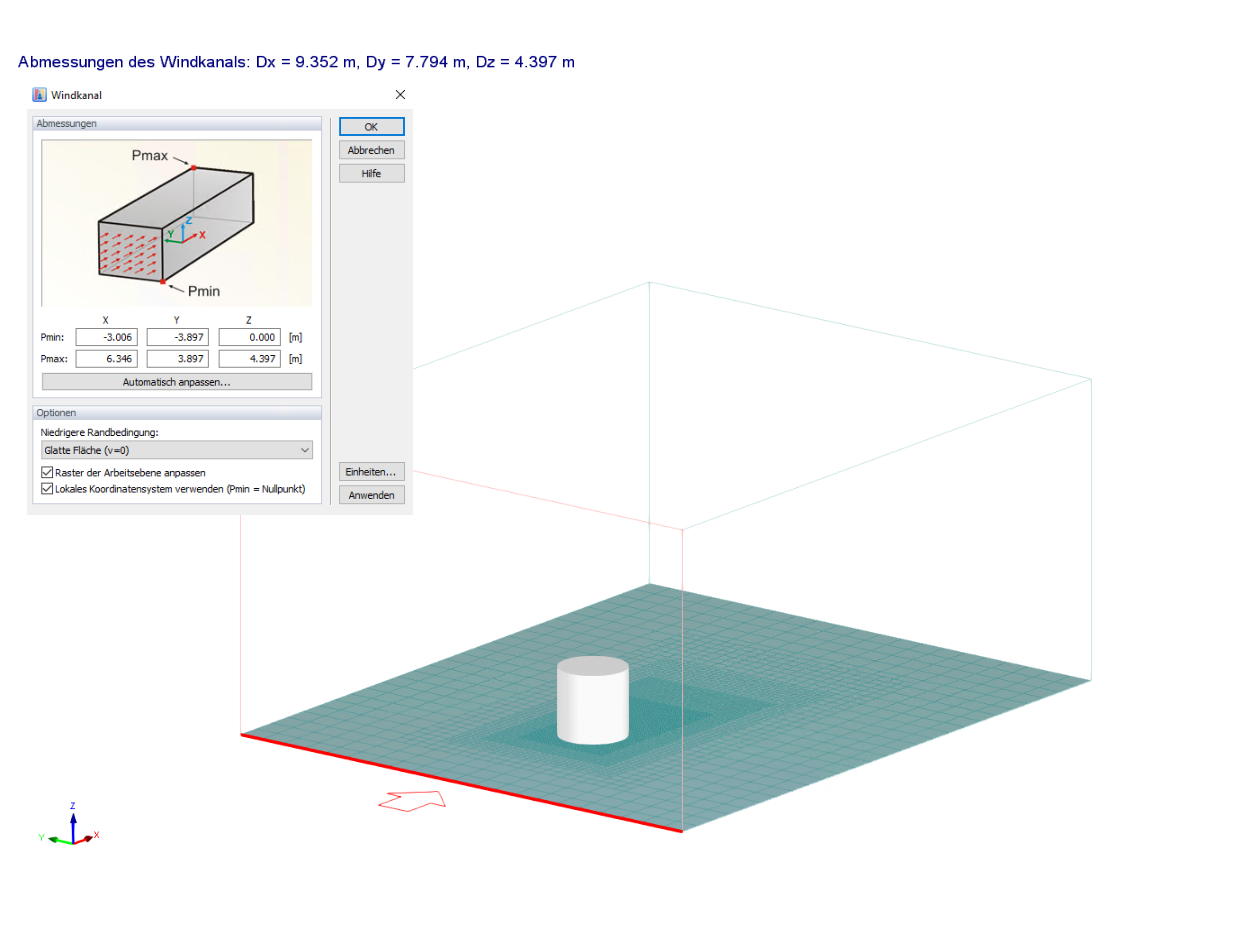The image size is (1257, 944).
Task: Click the Pmax Z field showing 4.397
Action: (x=249, y=358)
